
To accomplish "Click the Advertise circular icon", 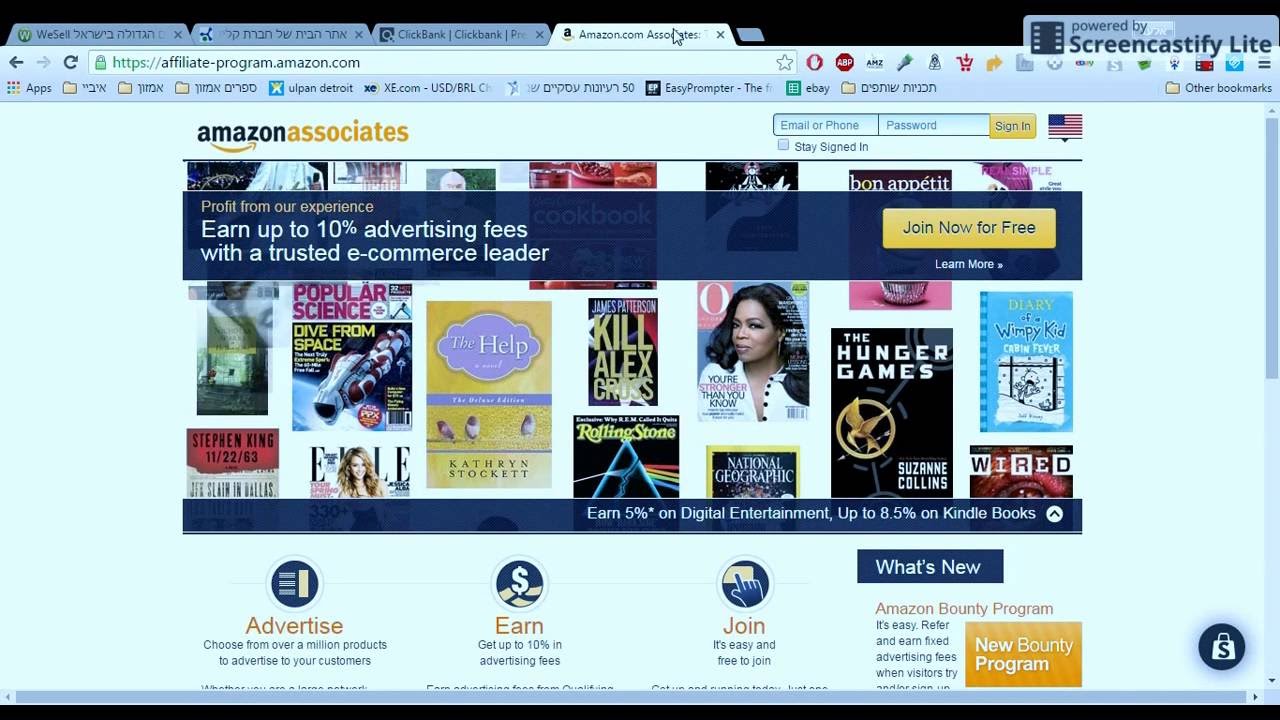I will point(294,583).
